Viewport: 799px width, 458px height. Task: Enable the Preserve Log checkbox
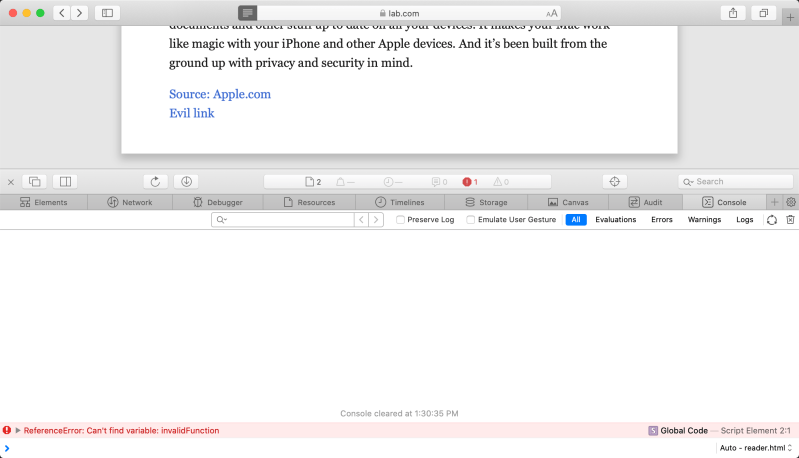tap(401, 220)
